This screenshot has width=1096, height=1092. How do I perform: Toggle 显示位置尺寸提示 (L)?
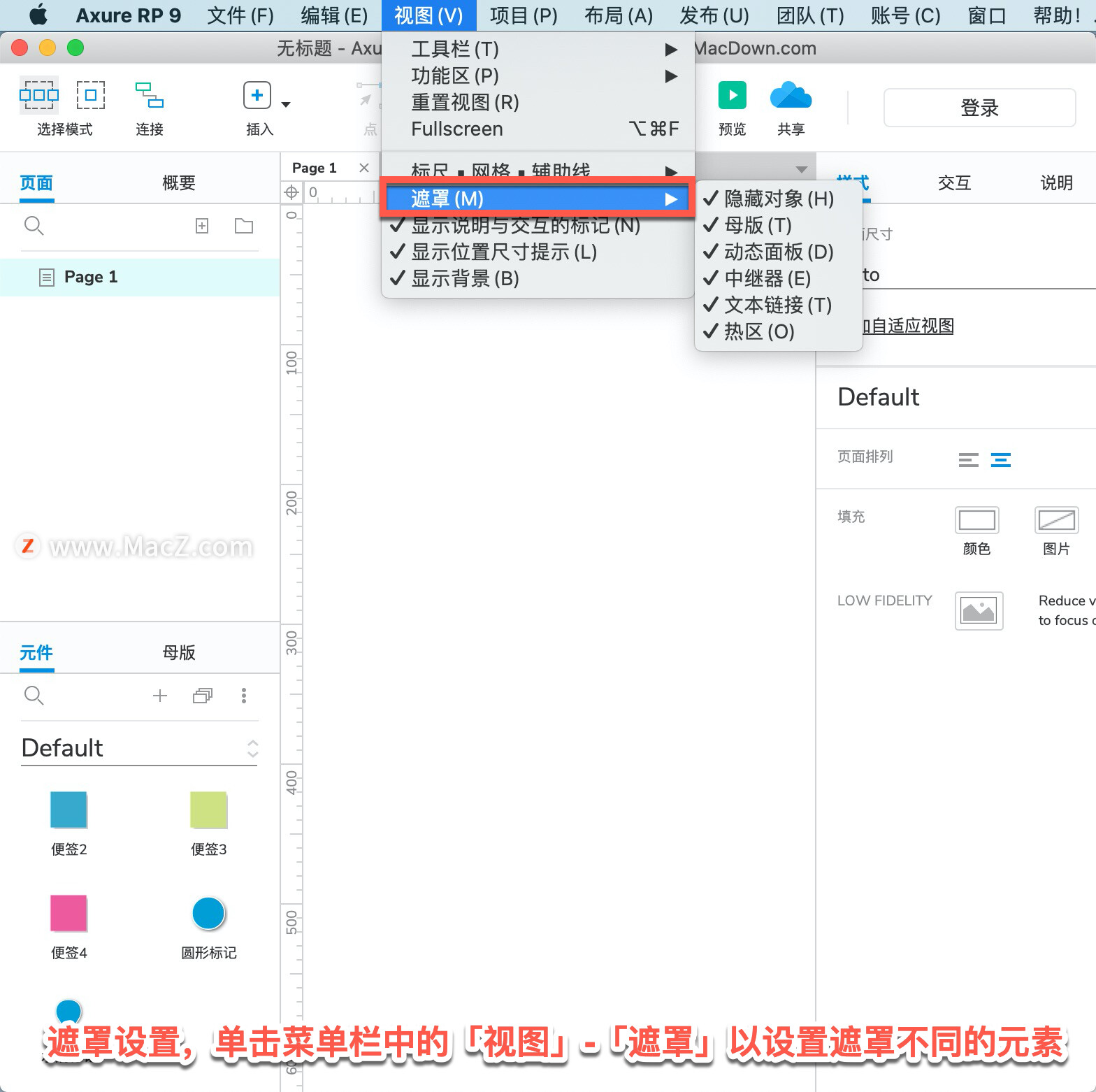pyautogui.click(x=538, y=252)
